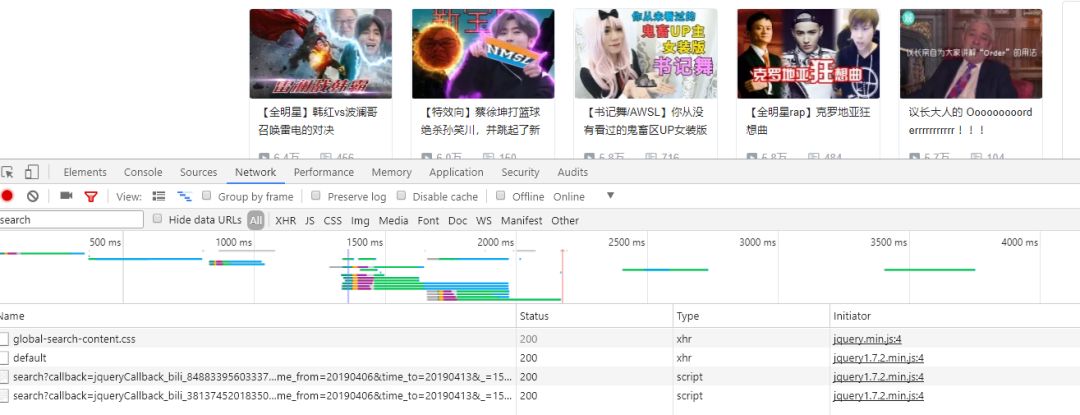Screen dimensions: 1080x415
Task: Filter requests by Manifest
Action: tap(521, 220)
